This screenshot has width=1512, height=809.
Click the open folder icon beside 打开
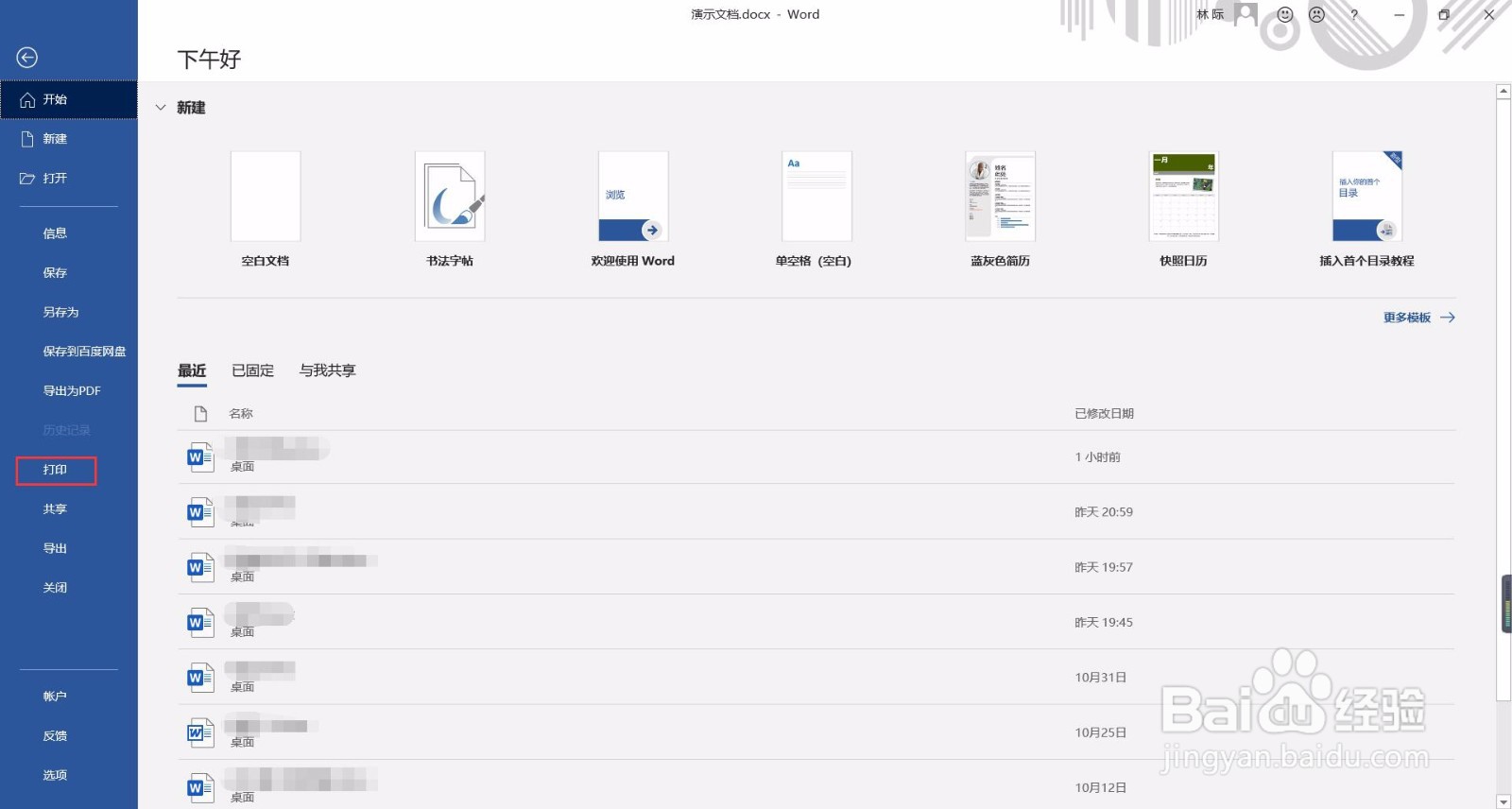click(27, 179)
